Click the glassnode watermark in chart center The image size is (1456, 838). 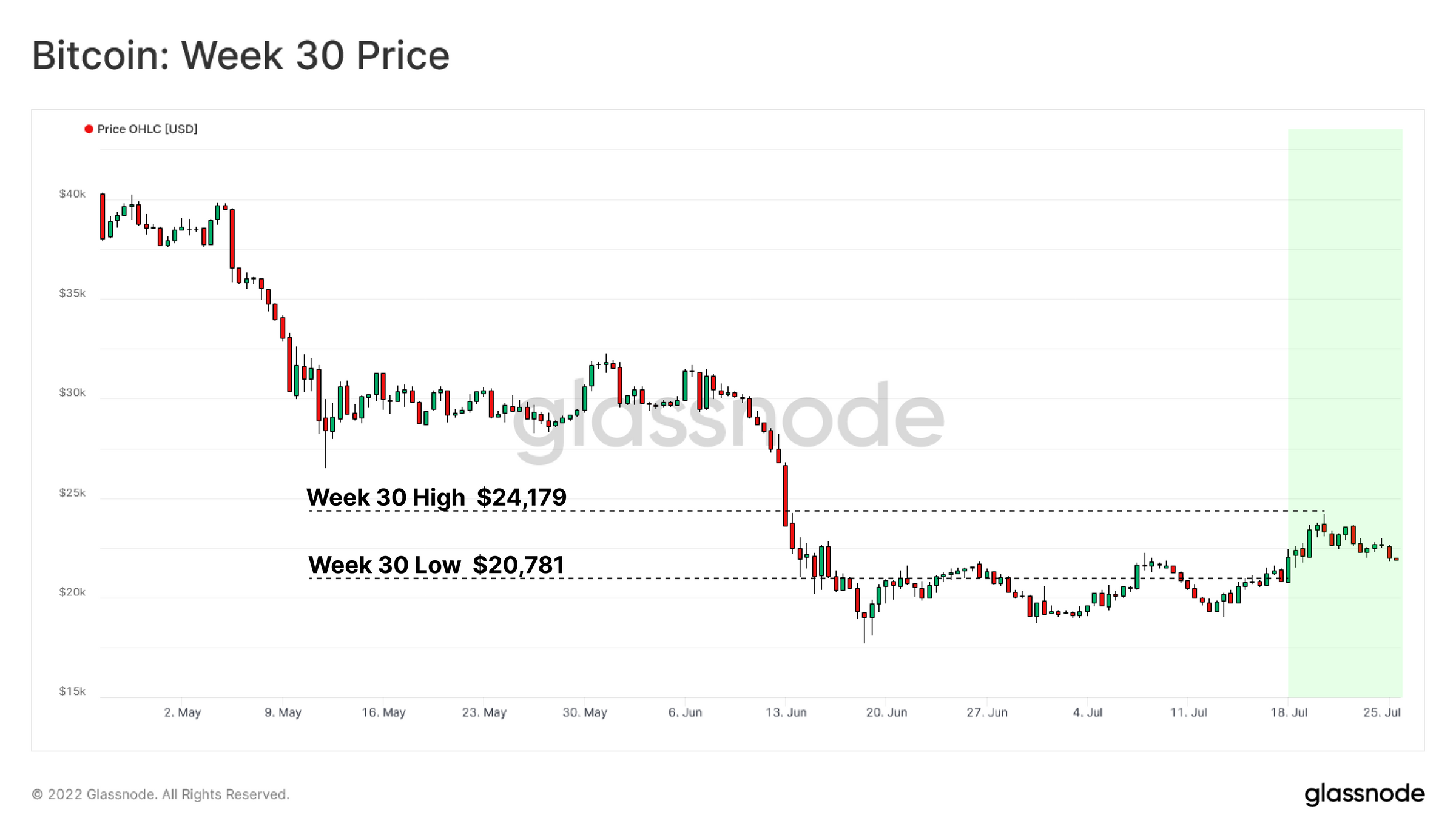(728, 418)
